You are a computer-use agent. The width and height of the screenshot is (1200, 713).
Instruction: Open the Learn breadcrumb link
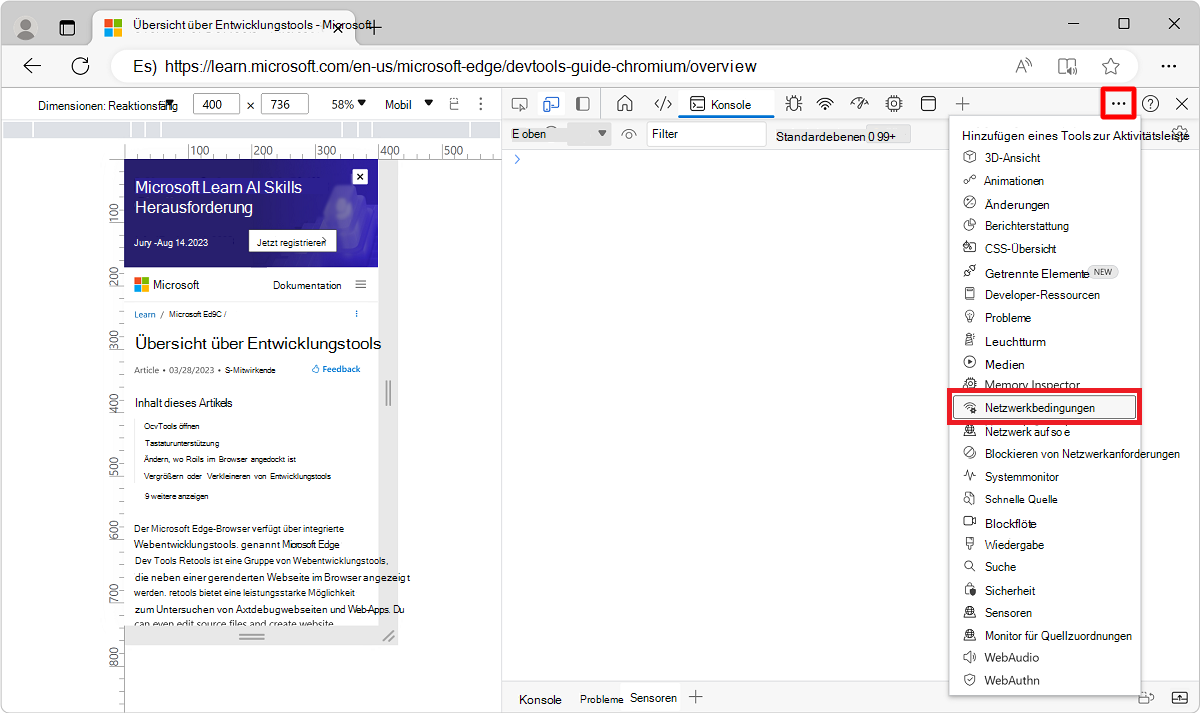pos(145,314)
